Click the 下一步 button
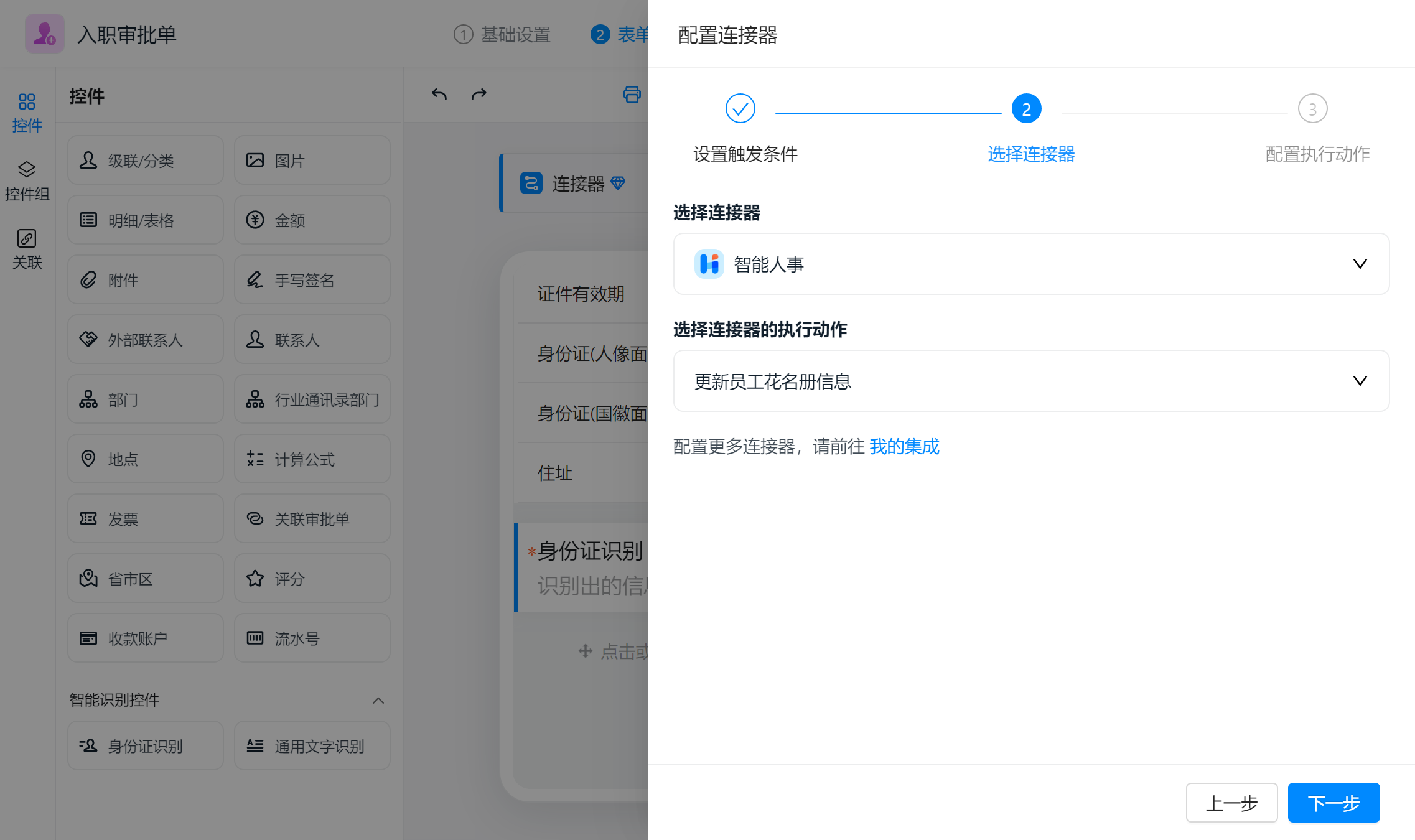 pos(1333,803)
